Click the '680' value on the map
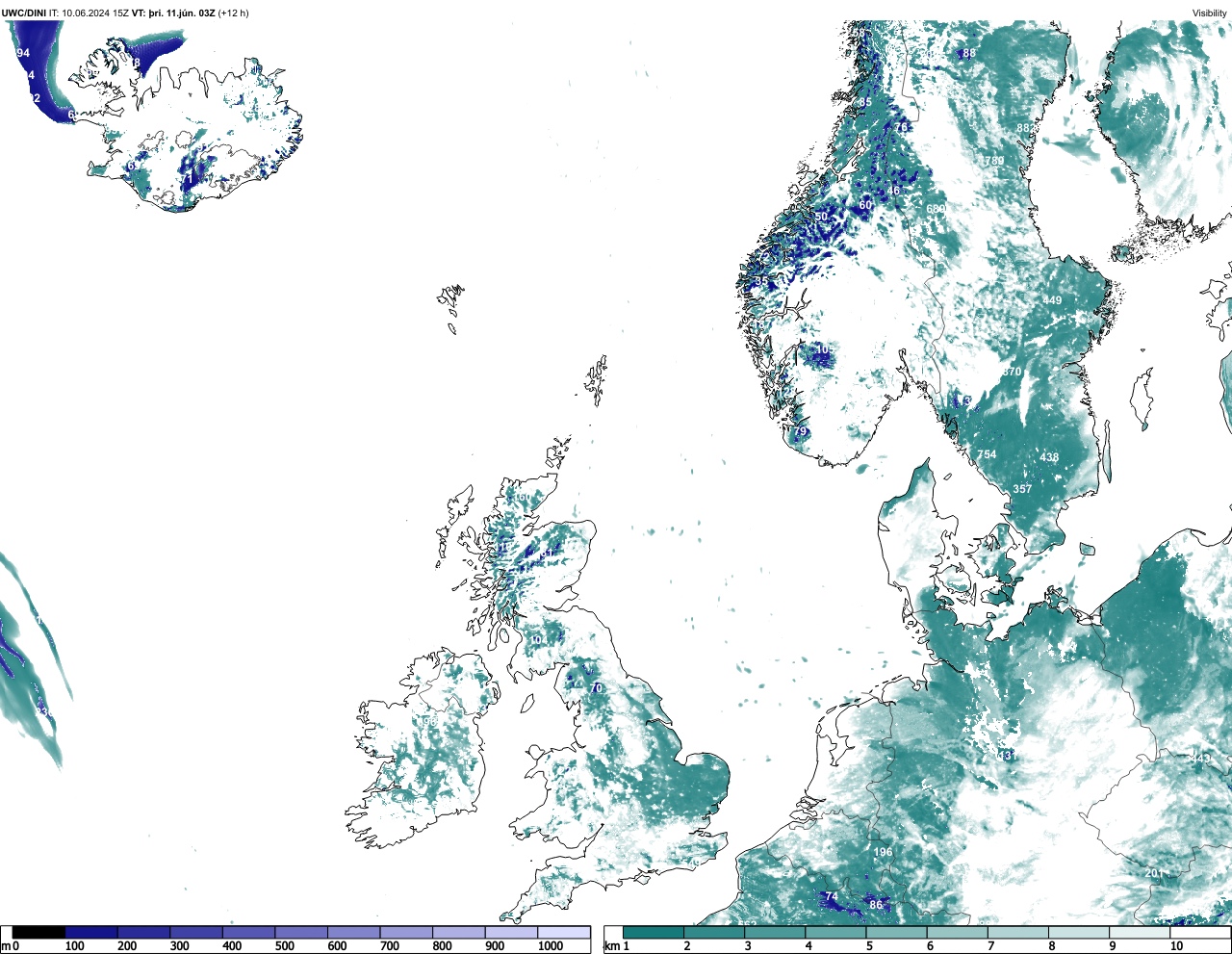 click(x=935, y=209)
